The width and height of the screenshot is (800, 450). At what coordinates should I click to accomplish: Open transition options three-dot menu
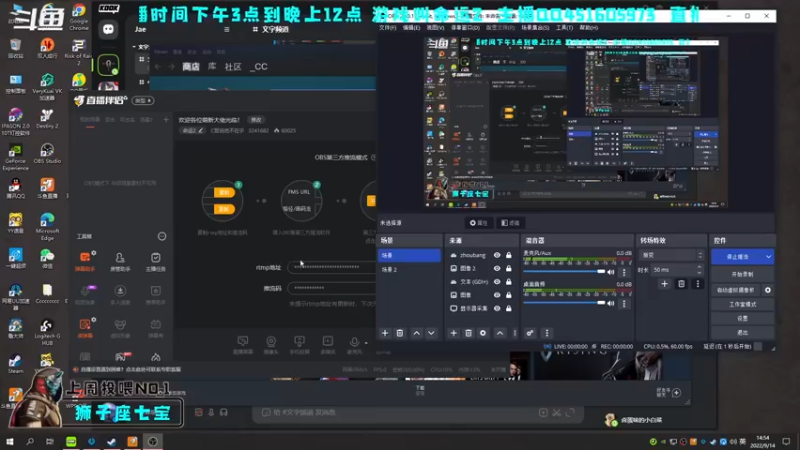[697, 284]
